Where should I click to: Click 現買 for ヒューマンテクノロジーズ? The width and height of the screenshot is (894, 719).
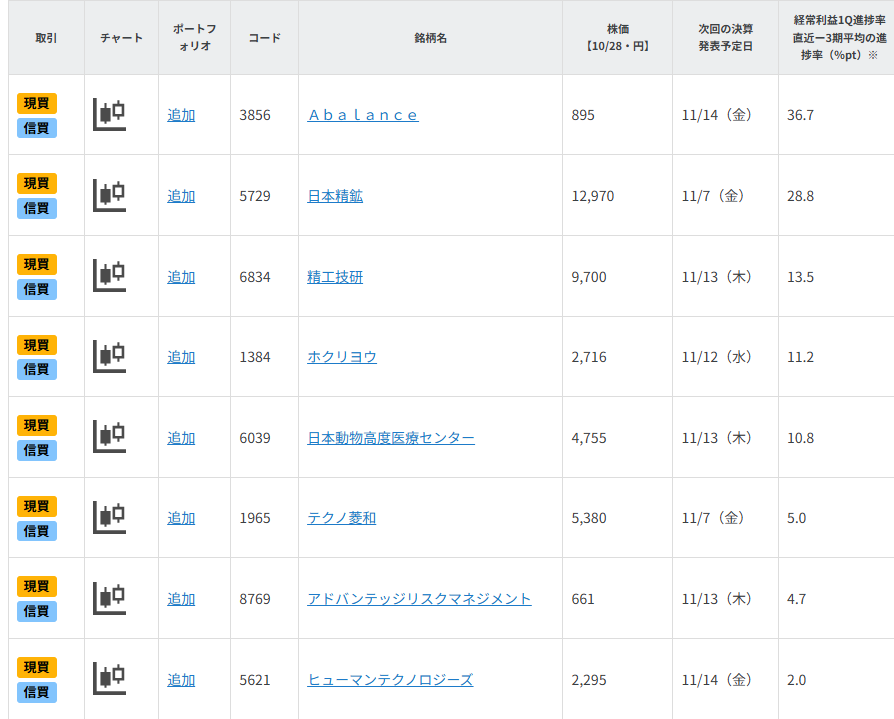(x=35, y=666)
